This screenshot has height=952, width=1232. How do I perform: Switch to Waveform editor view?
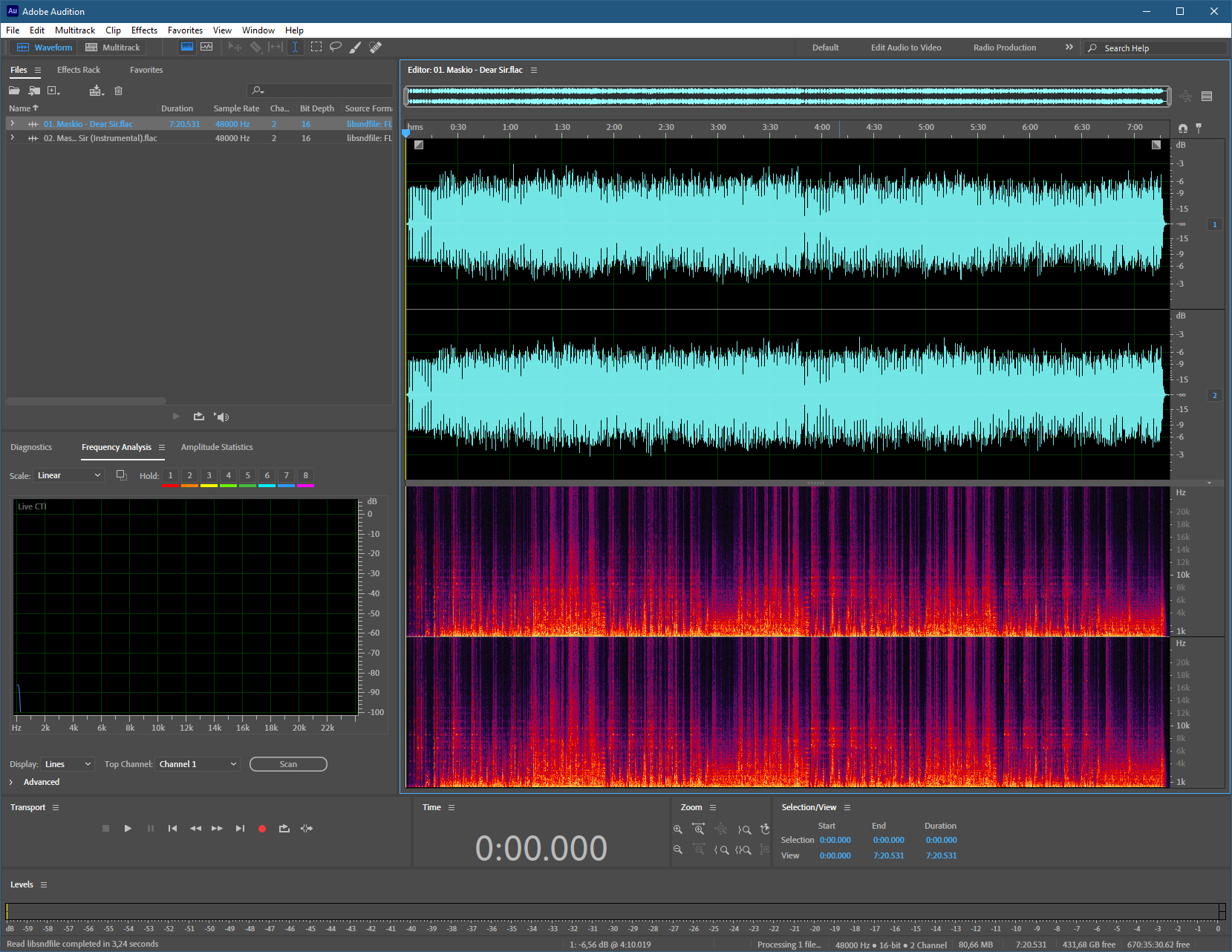tap(45, 48)
